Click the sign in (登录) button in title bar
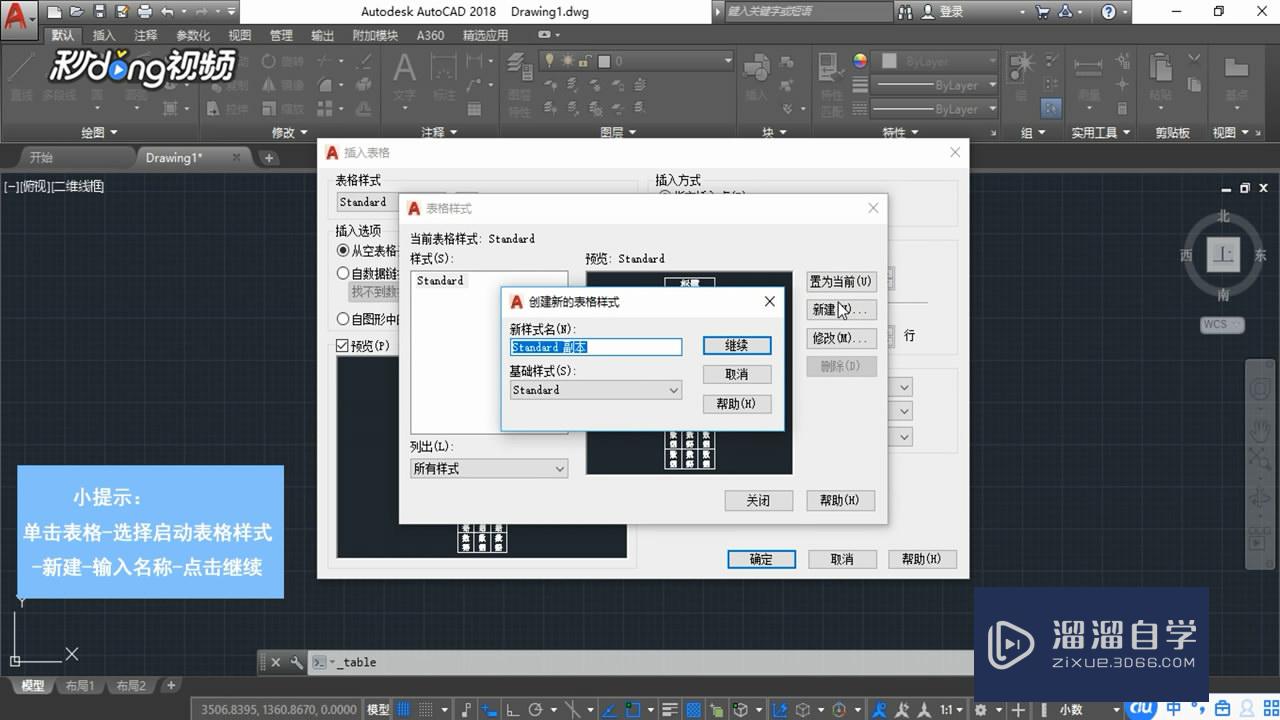This screenshot has height=720, width=1280. [x=943, y=12]
